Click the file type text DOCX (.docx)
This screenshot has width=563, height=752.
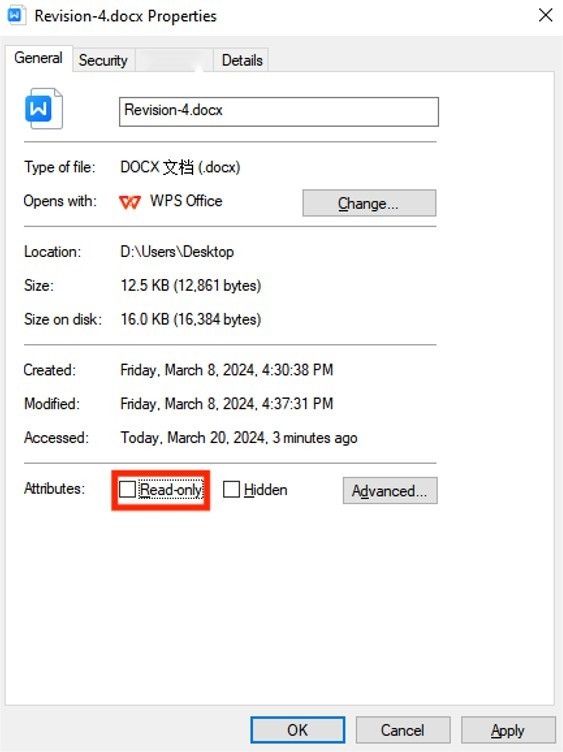[x=180, y=167]
